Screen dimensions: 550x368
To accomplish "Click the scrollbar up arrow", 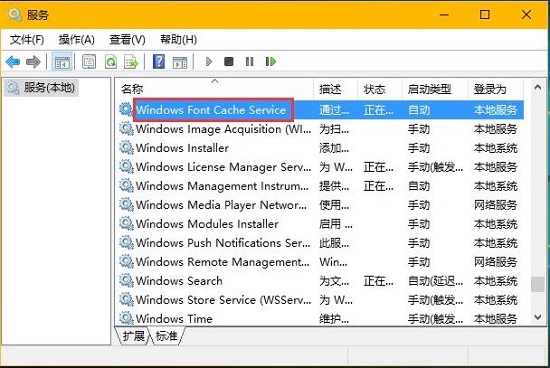I will [x=537, y=87].
